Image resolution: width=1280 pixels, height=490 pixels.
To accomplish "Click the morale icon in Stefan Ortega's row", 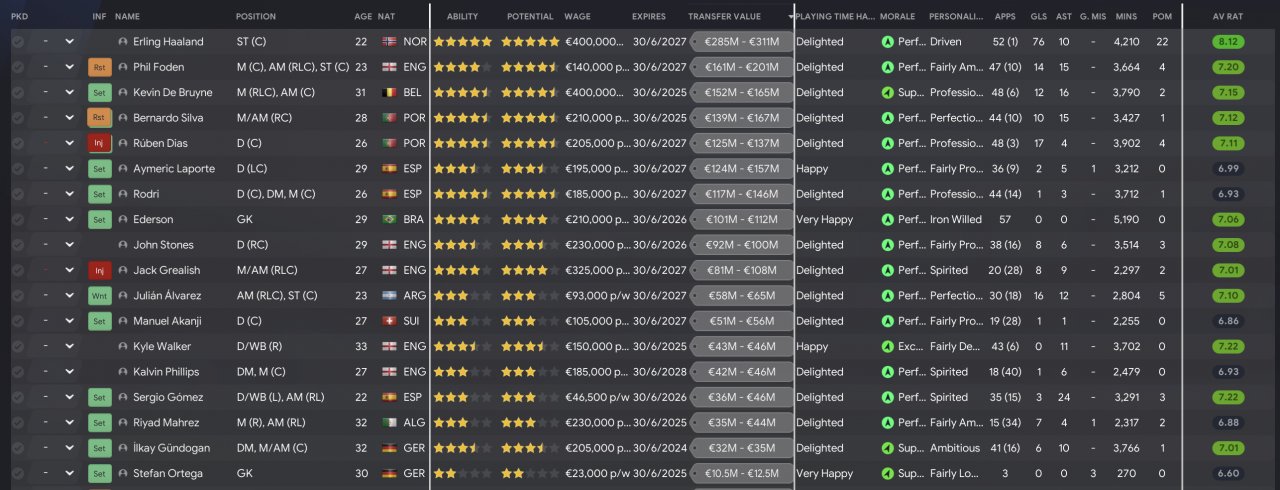I will 887,474.
